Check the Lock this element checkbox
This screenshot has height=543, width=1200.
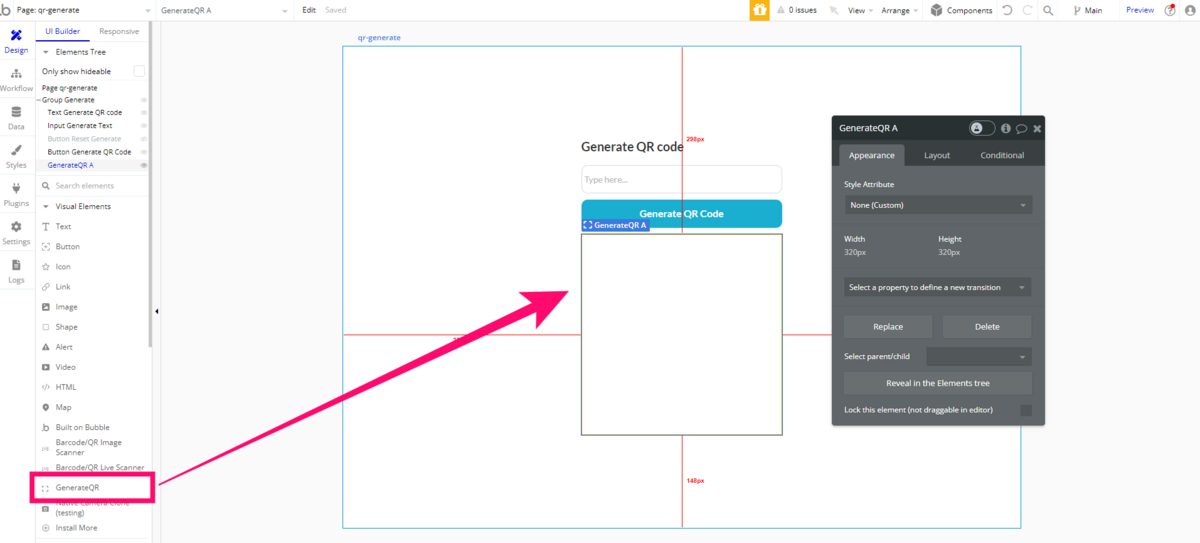click(x=1026, y=410)
